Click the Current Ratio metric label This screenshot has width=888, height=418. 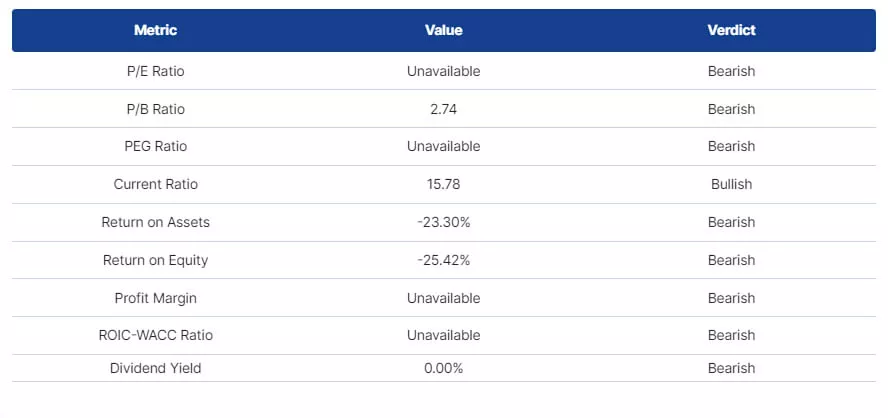tap(155, 184)
